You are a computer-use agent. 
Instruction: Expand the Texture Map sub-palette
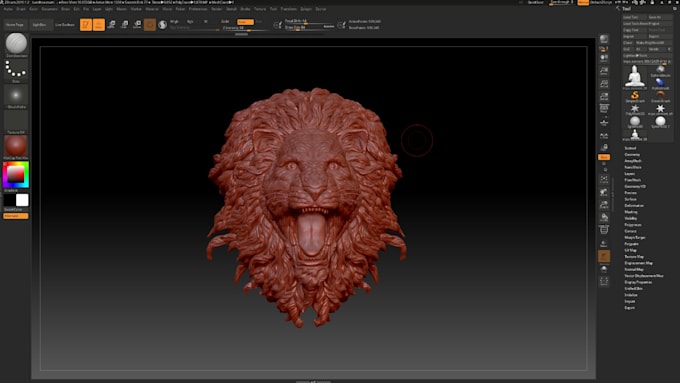coord(634,257)
